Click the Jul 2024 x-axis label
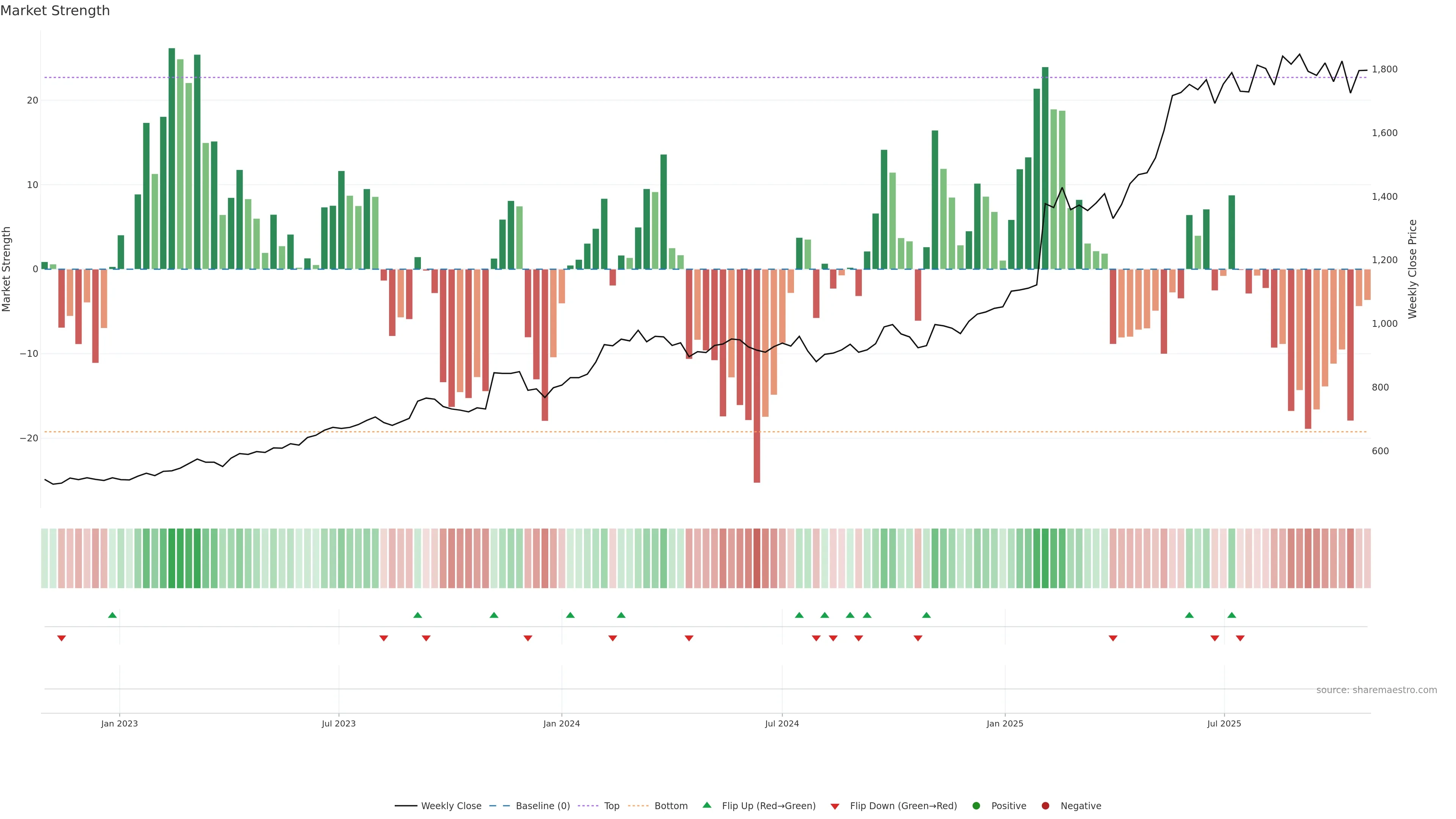The height and width of the screenshot is (819, 1456). (782, 723)
